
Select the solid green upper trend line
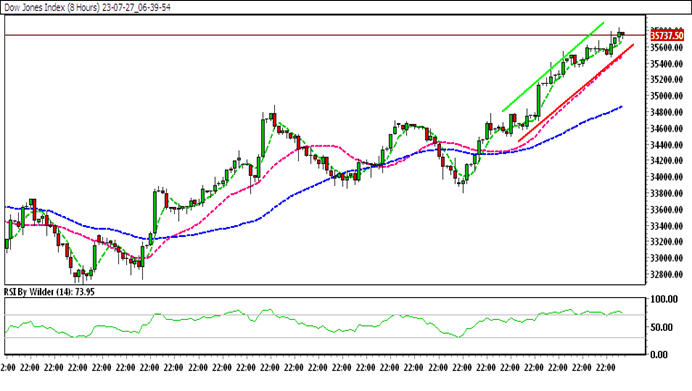(x=553, y=66)
